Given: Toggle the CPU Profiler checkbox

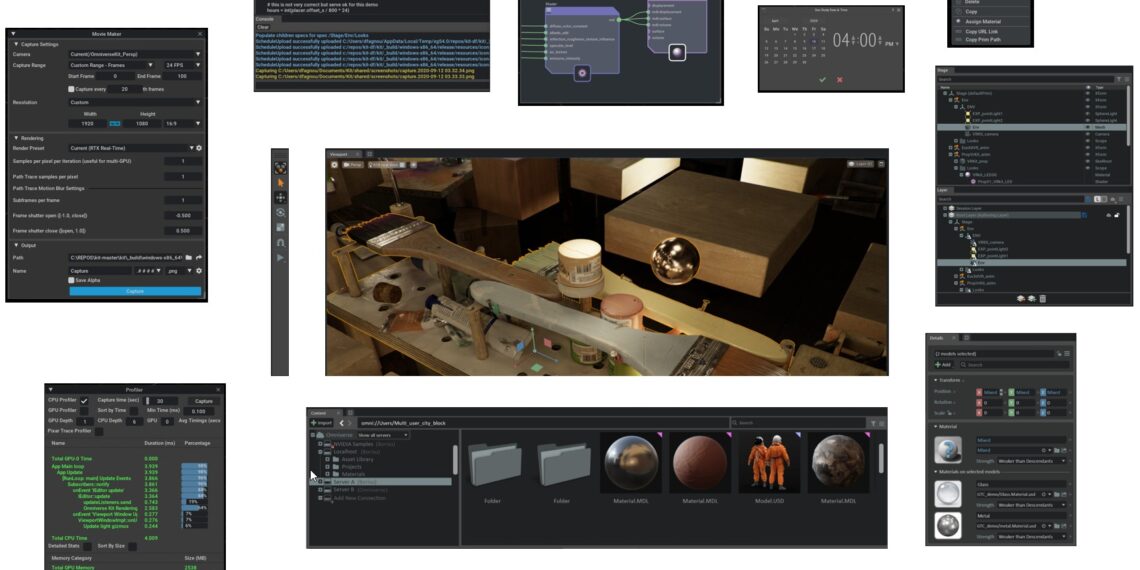Looking at the screenshot, I should pyautogui.click(x=85, y=401).
